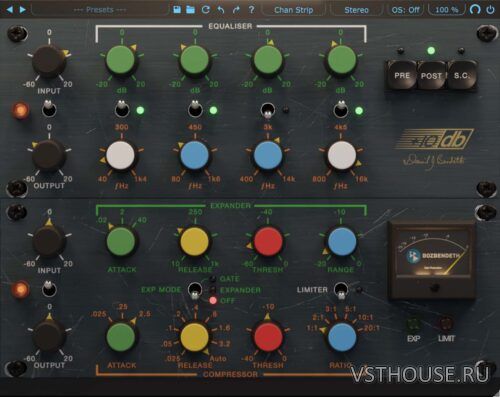Open the OS: Off oversampling dropdown
The height and width of the screenshot is (397, 500).
tap(405, 10)
